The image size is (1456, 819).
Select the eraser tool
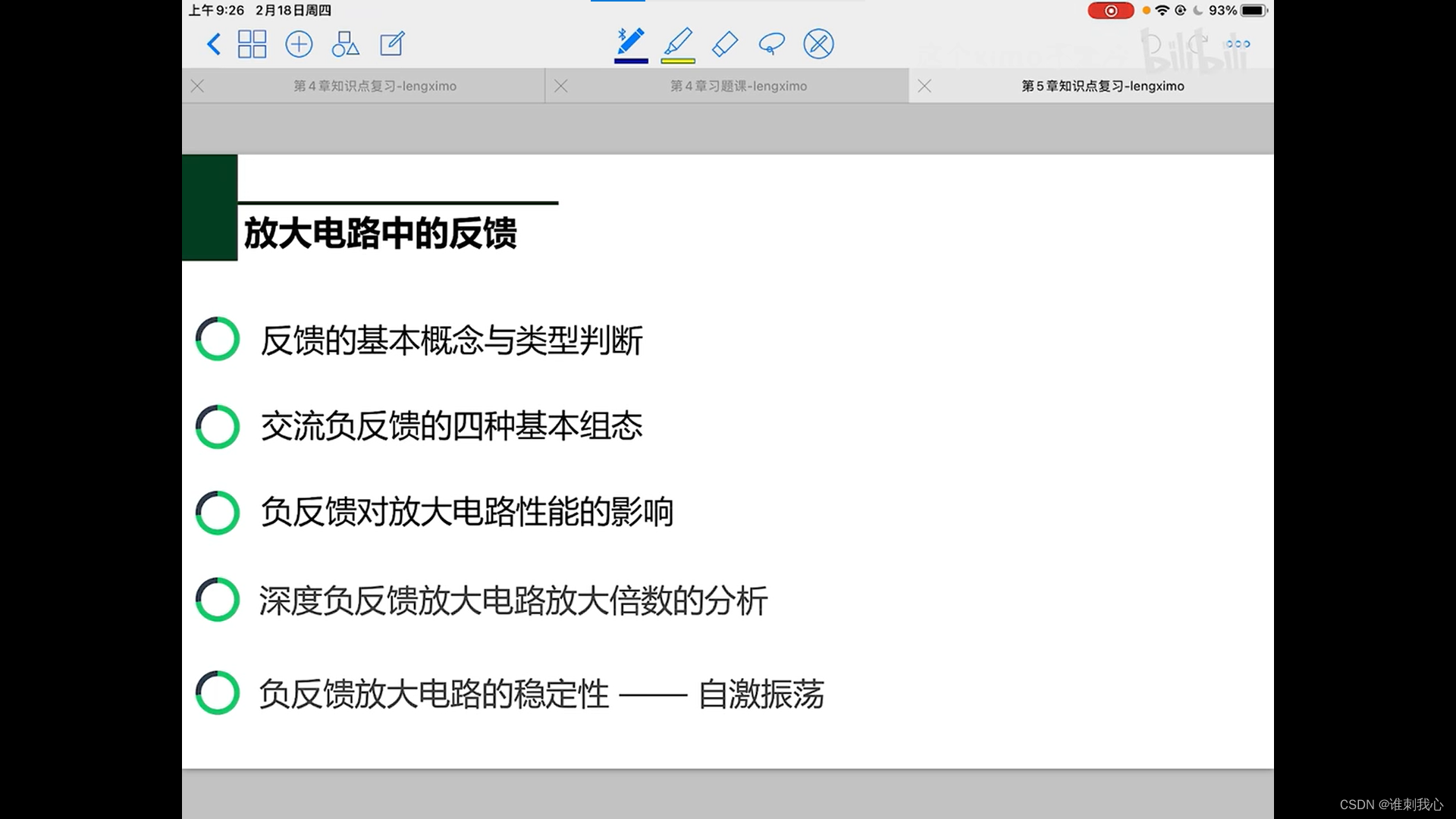[725, 44]
